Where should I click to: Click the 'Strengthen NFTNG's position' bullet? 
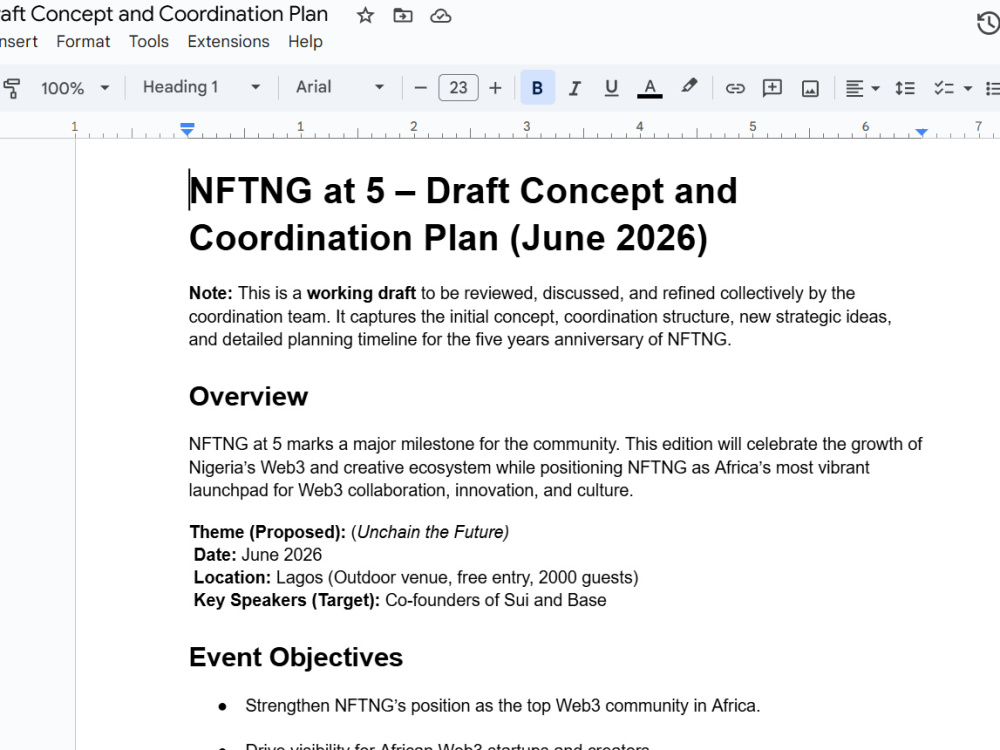(x=503, y=706)
